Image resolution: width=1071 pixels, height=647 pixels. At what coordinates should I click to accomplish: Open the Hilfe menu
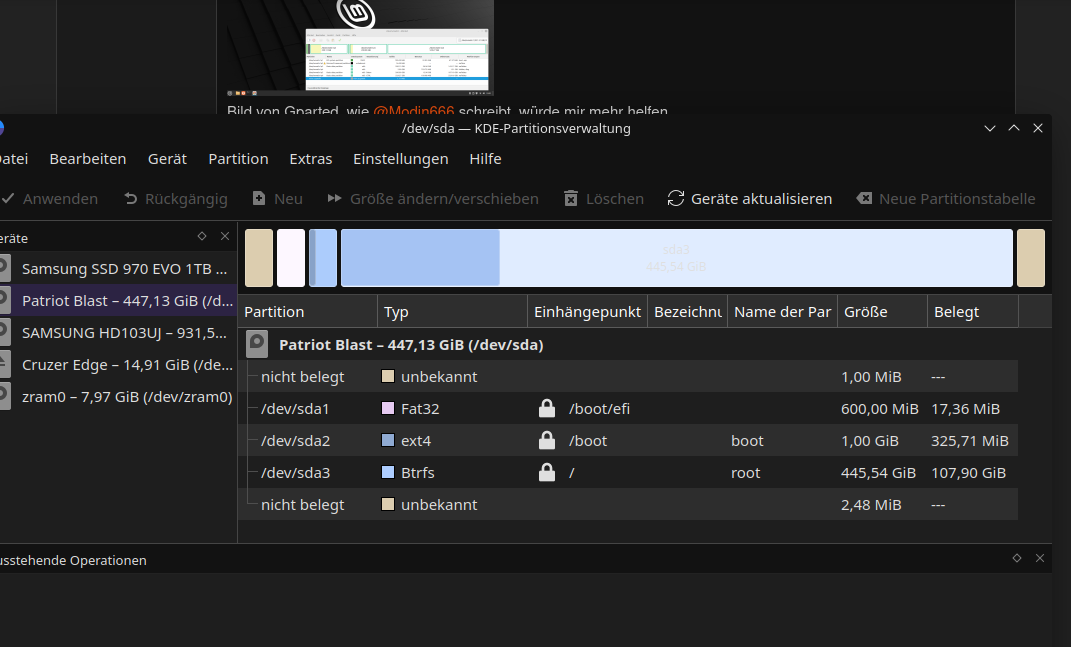(485, 159)
